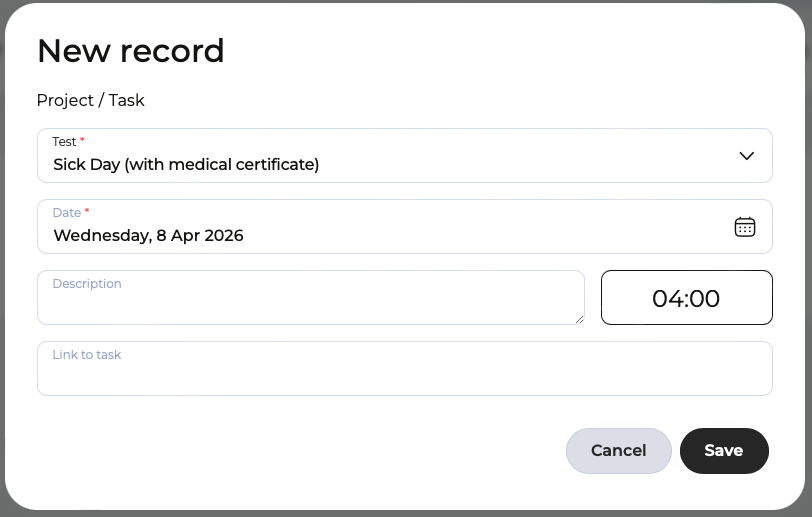Click the Description resize handle corner
Image resolution: width=812 pixels, height=517 pixels.
click(579, 319)
